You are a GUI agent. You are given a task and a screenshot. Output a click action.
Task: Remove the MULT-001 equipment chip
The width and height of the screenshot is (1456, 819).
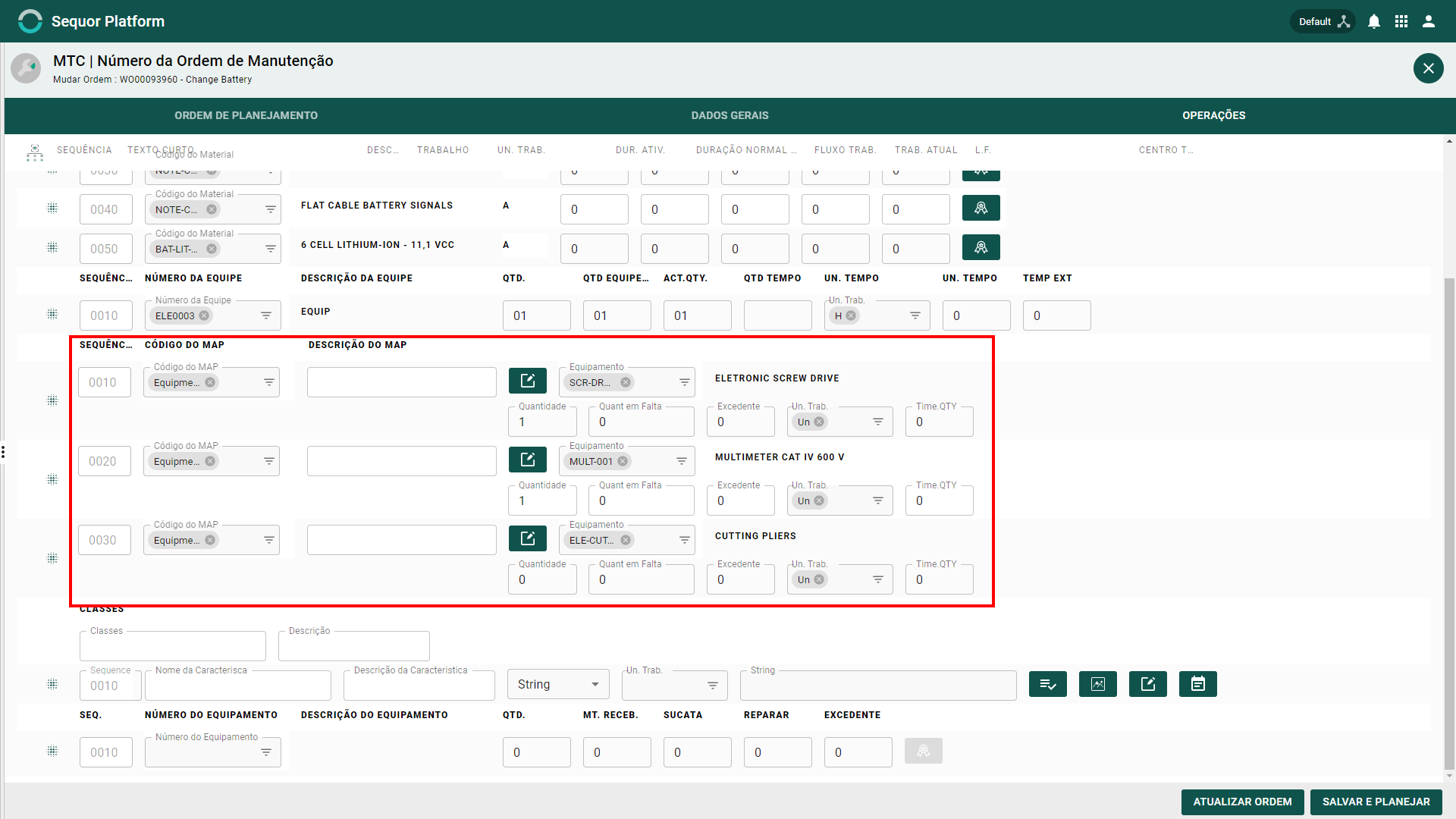(623, 461)
